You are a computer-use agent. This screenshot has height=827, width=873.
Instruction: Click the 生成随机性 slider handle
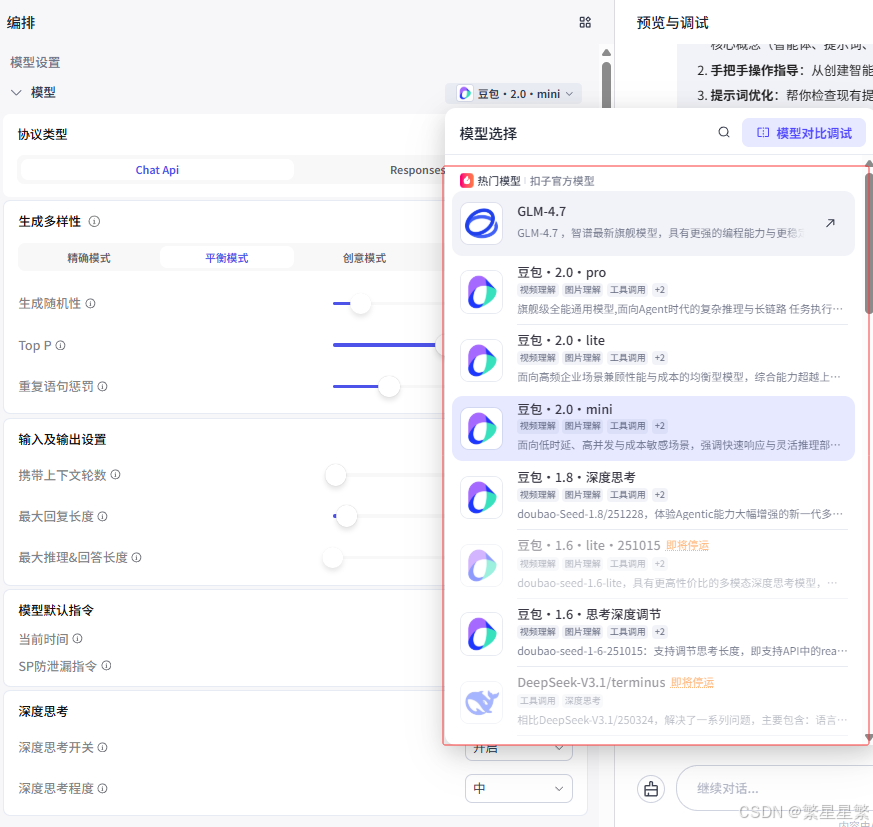tap(360, 304)
